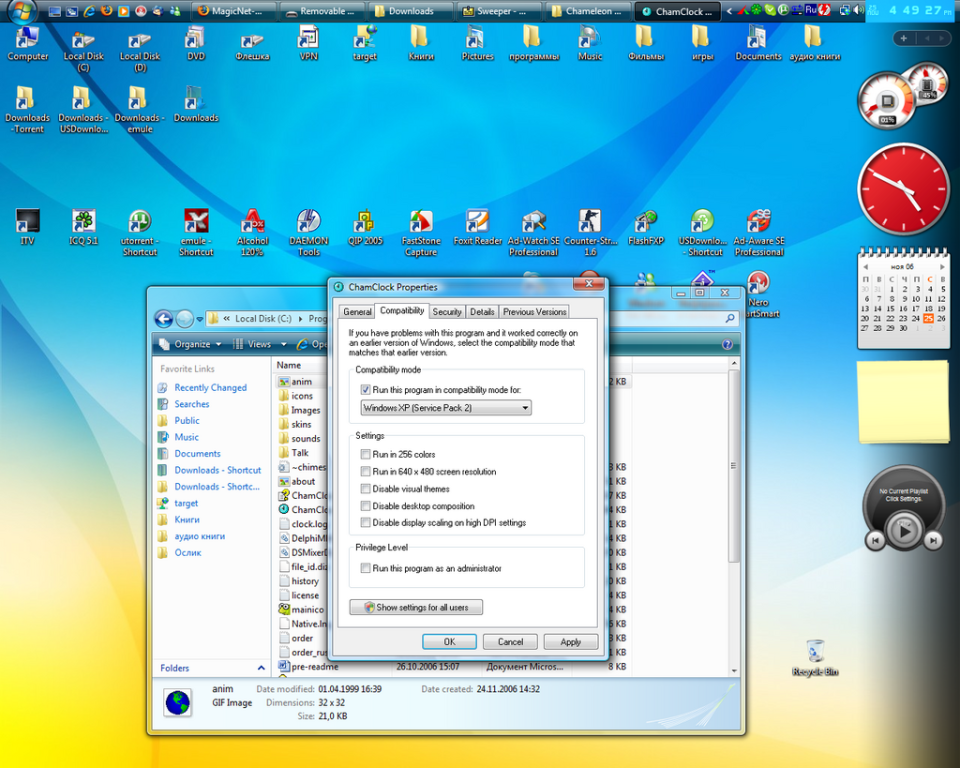Viewport: 960px width, 768px height.
Task: Select FastStone Capture desktop icon
Action: point(421,232)
